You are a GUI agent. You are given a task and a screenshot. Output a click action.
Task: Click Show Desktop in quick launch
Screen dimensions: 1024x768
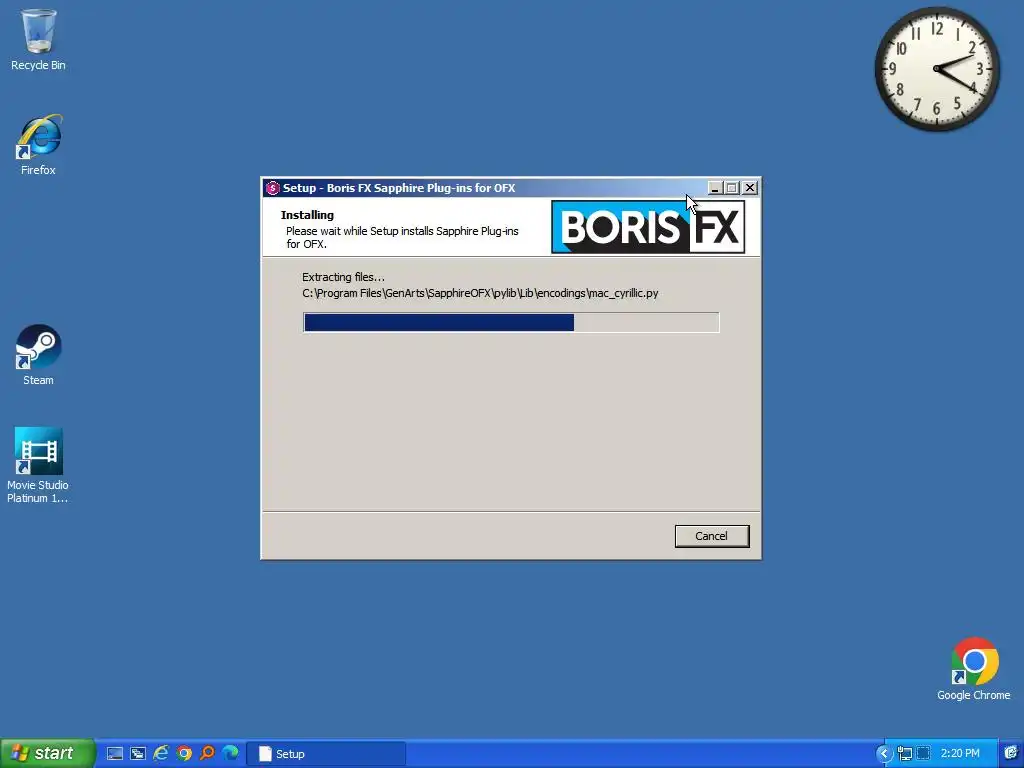click(x=115, y=754)
